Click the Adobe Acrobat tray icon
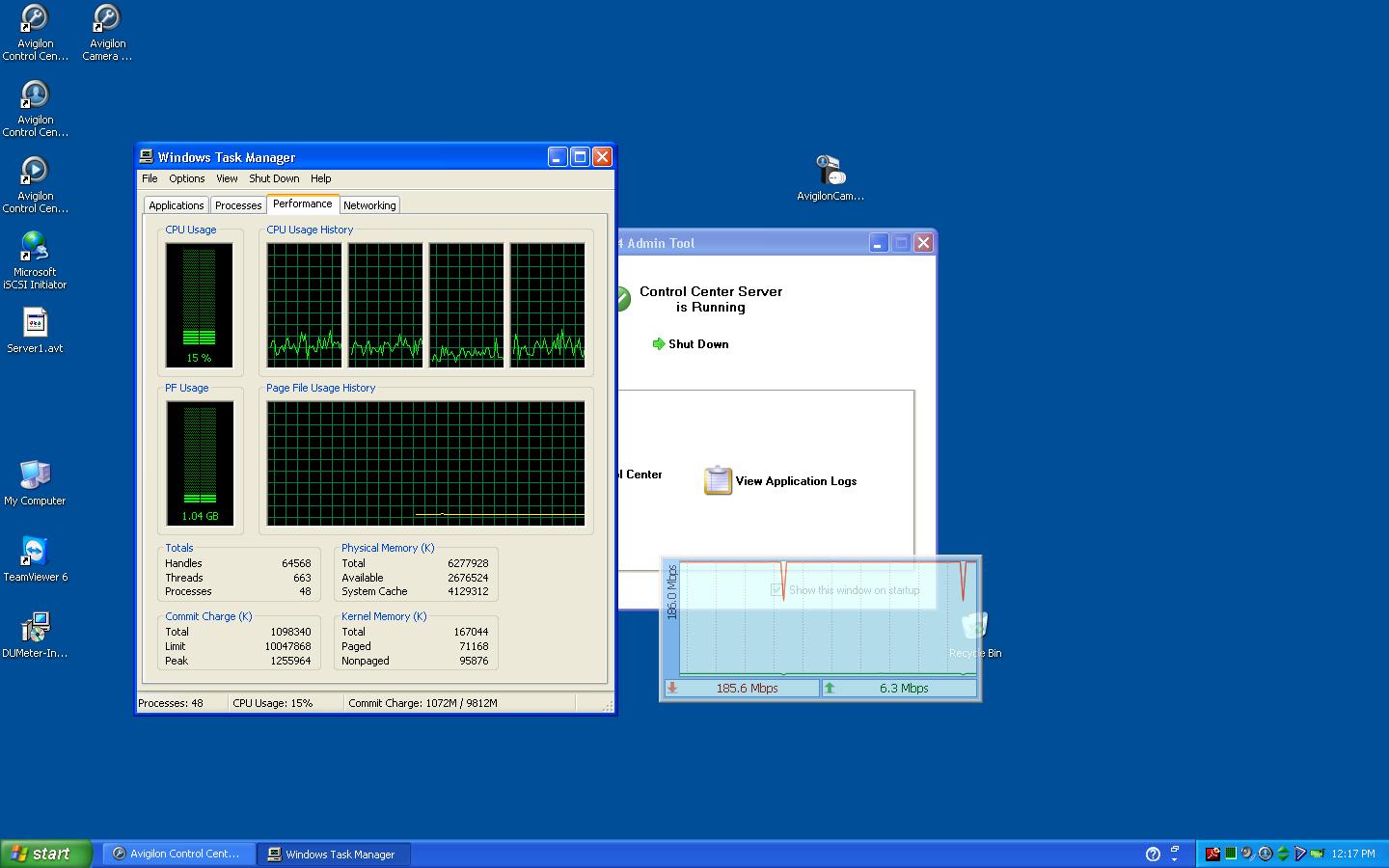The height and width of the screenshot is (868, 1389). click(1213, 854)
